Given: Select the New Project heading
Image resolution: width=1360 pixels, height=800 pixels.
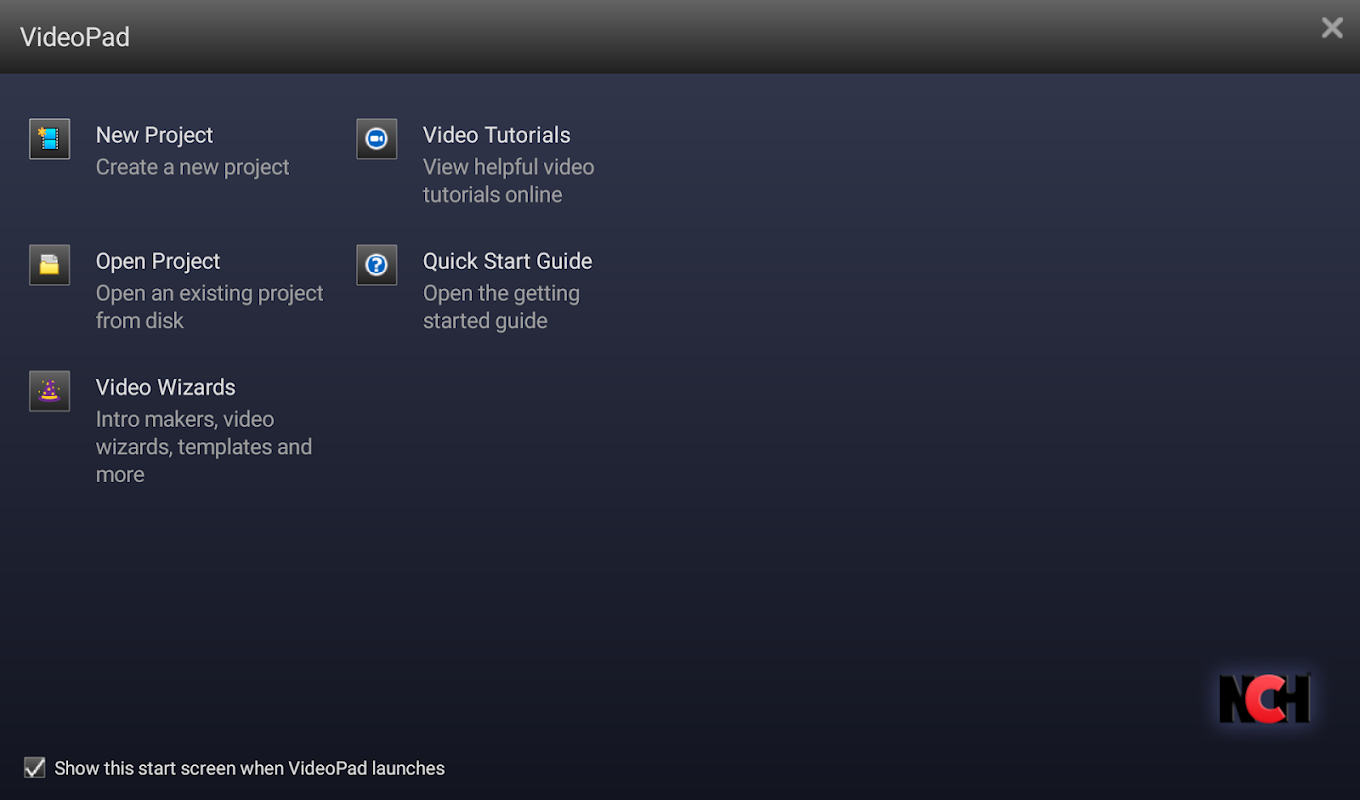Looking at the screenshot, I should point(154,135).
